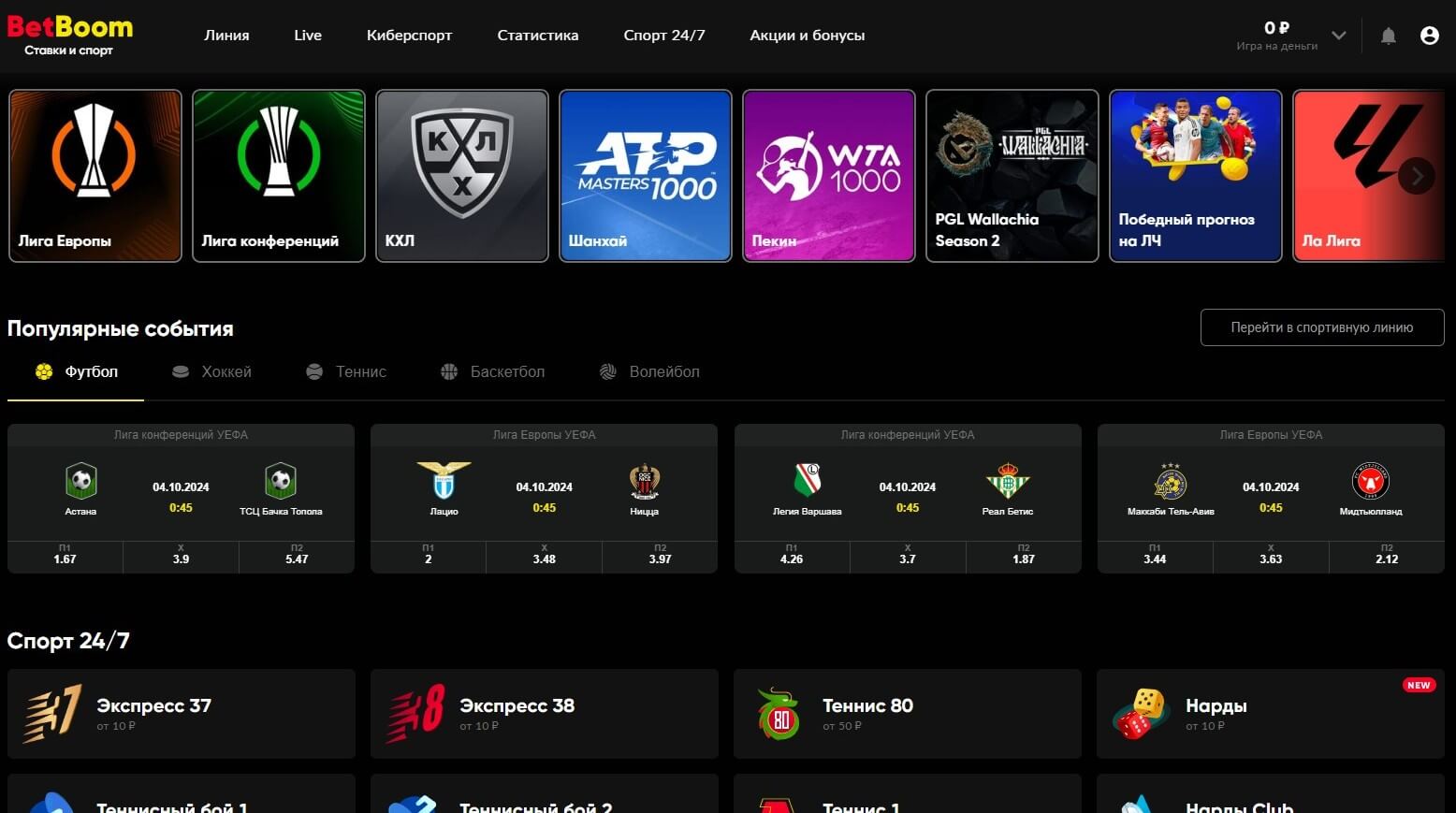Select the Теннис tab
This screenshot has width=1456, height=813.
(346, 372)
